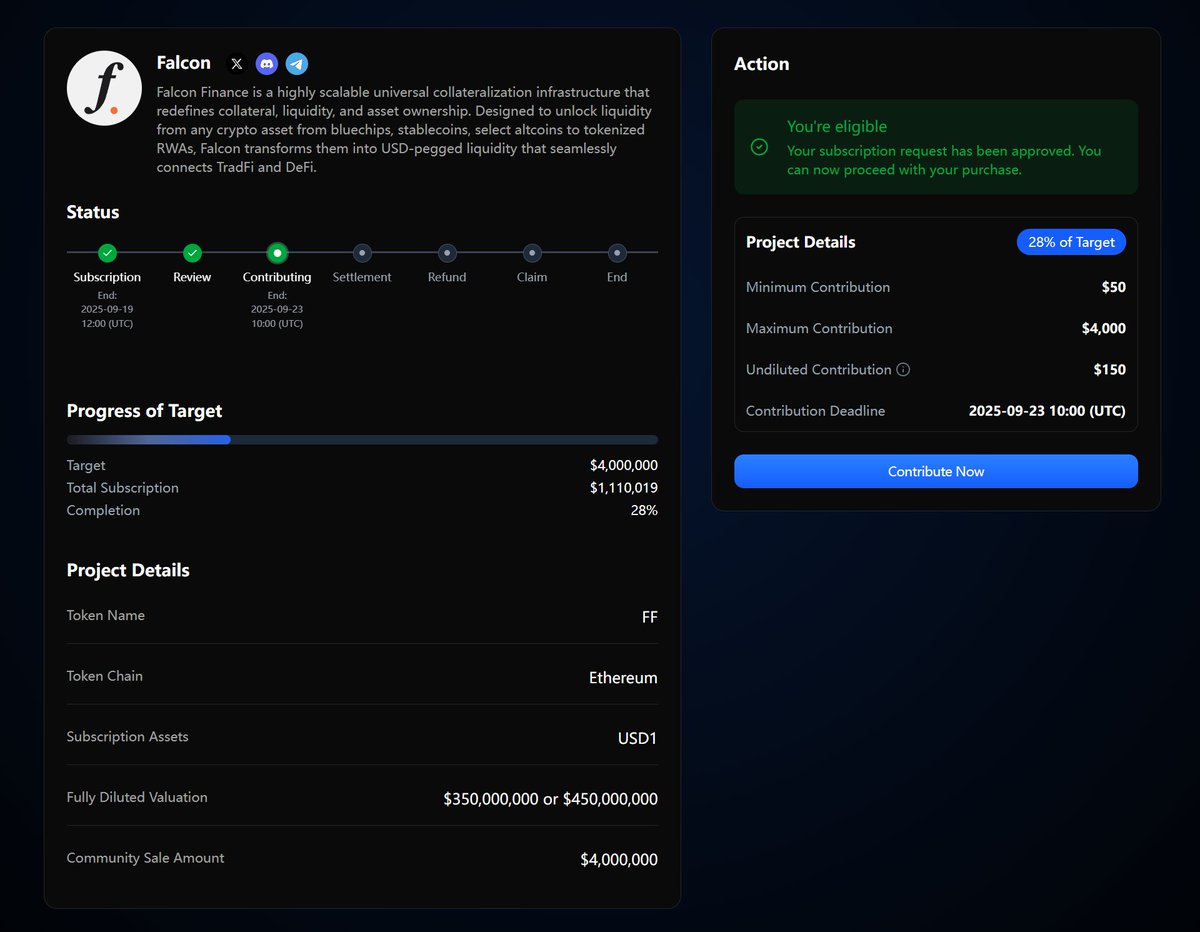Click the Token Chain label
This screenshot has height=932, width=1200.
point(105,676)
